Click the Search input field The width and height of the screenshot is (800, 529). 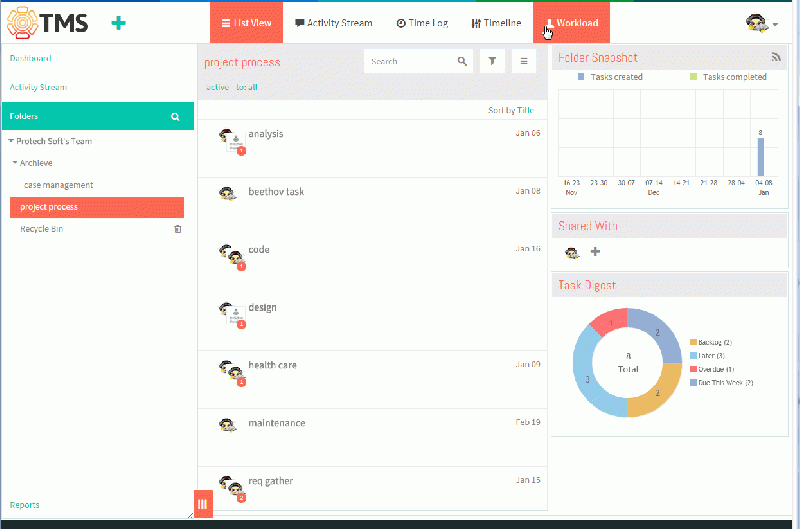tap(411, 61)
